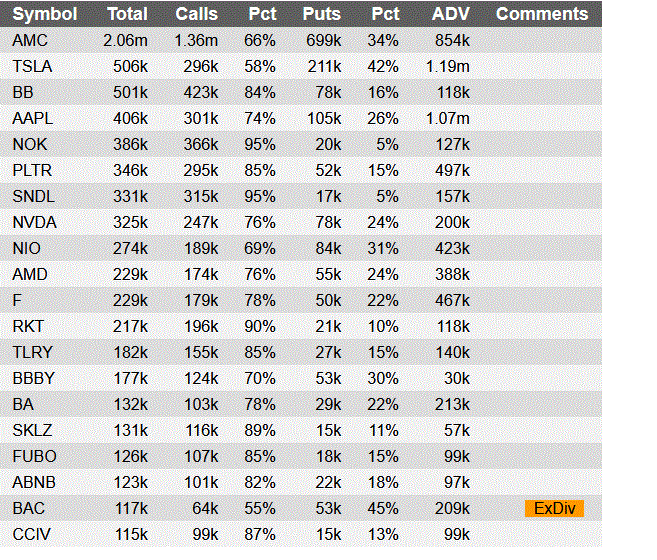
Task: Click the Calls column header
Action: click(x=197, y=14)
